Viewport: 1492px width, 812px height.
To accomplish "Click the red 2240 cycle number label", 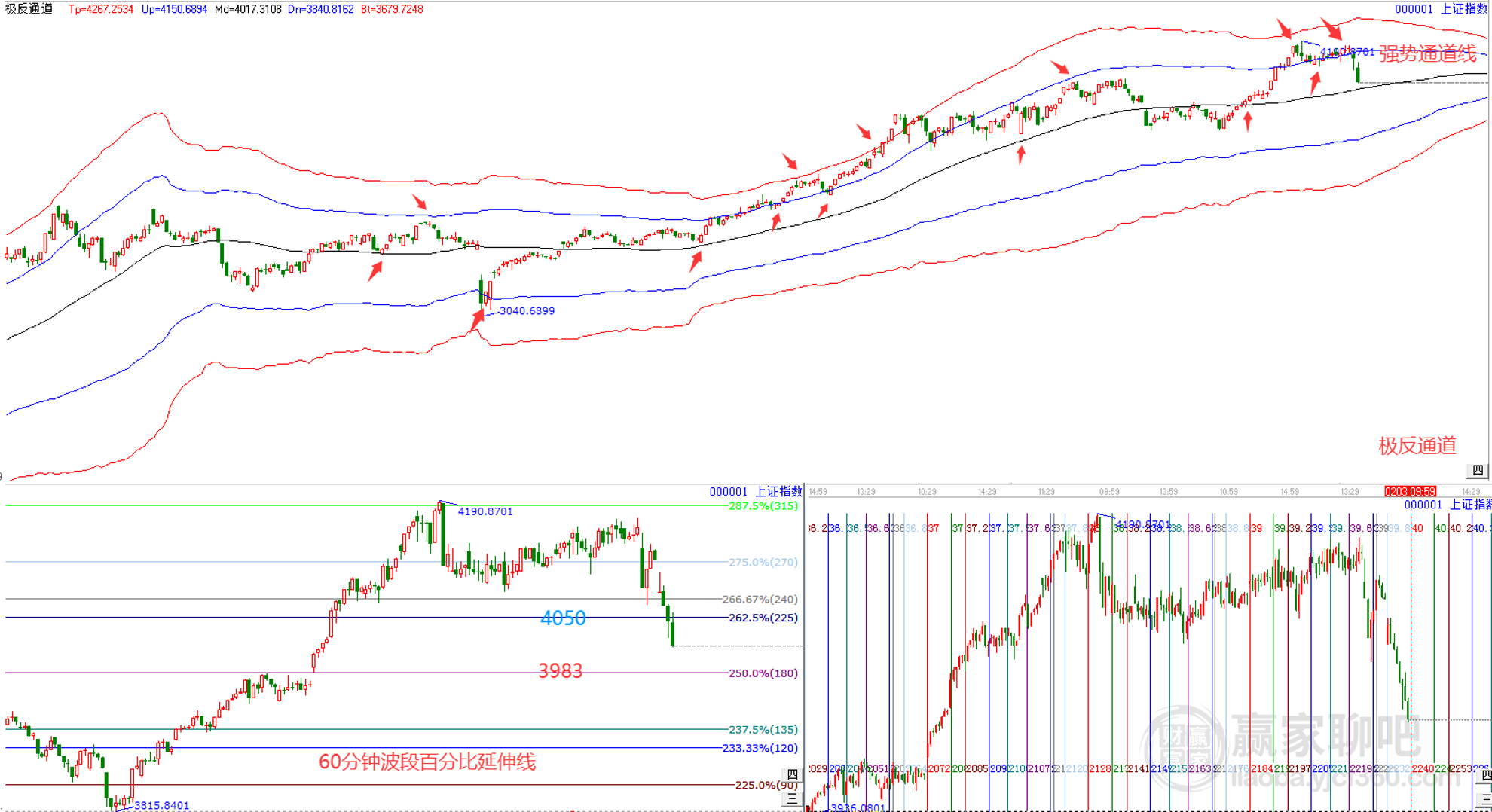I will (1423, 768).
